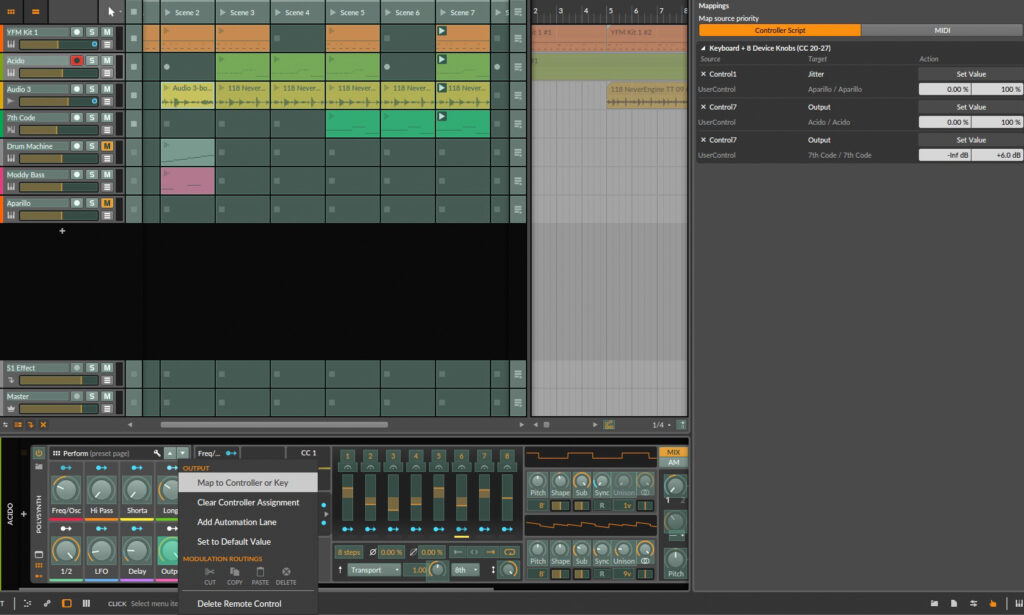Toggle the Polysynth device power button
The width and height of the screenshot is (1024, 615).
pos(39,453)
